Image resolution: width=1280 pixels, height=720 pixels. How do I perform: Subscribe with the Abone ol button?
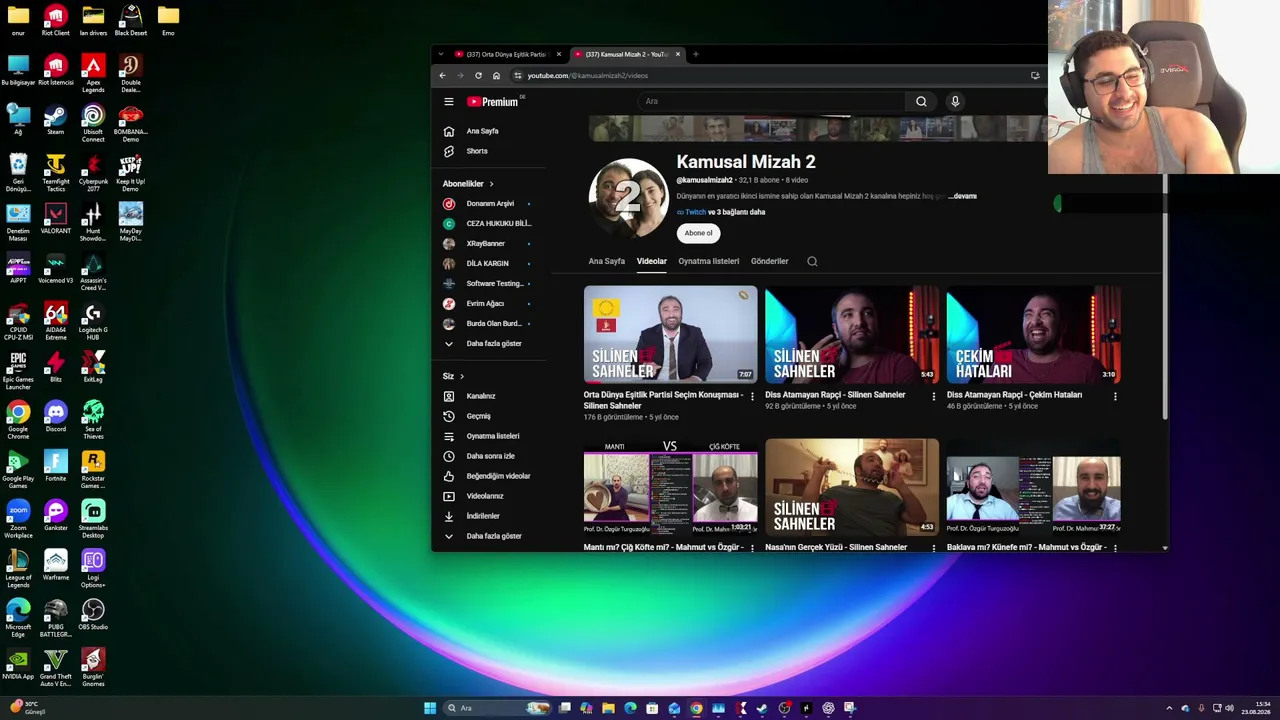pos(698,233)
